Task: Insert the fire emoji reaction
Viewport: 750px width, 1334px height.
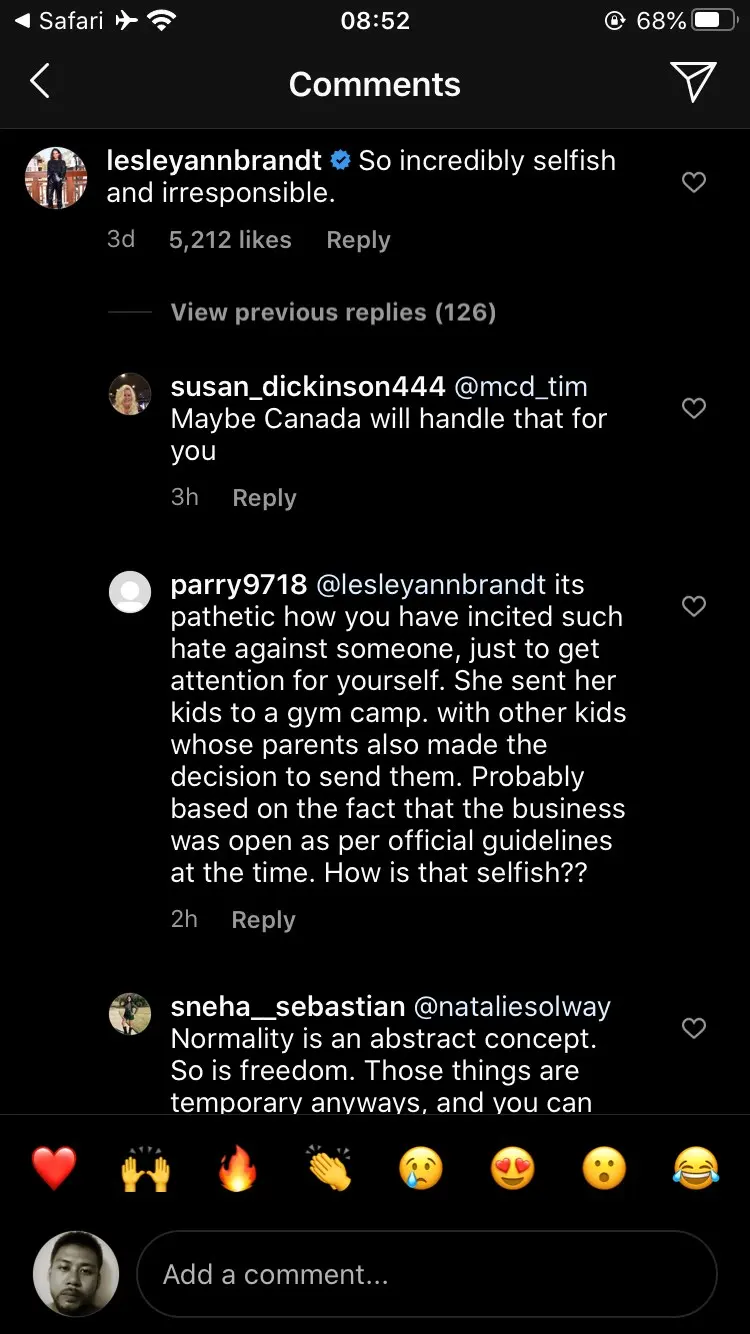Action: 237,1167
